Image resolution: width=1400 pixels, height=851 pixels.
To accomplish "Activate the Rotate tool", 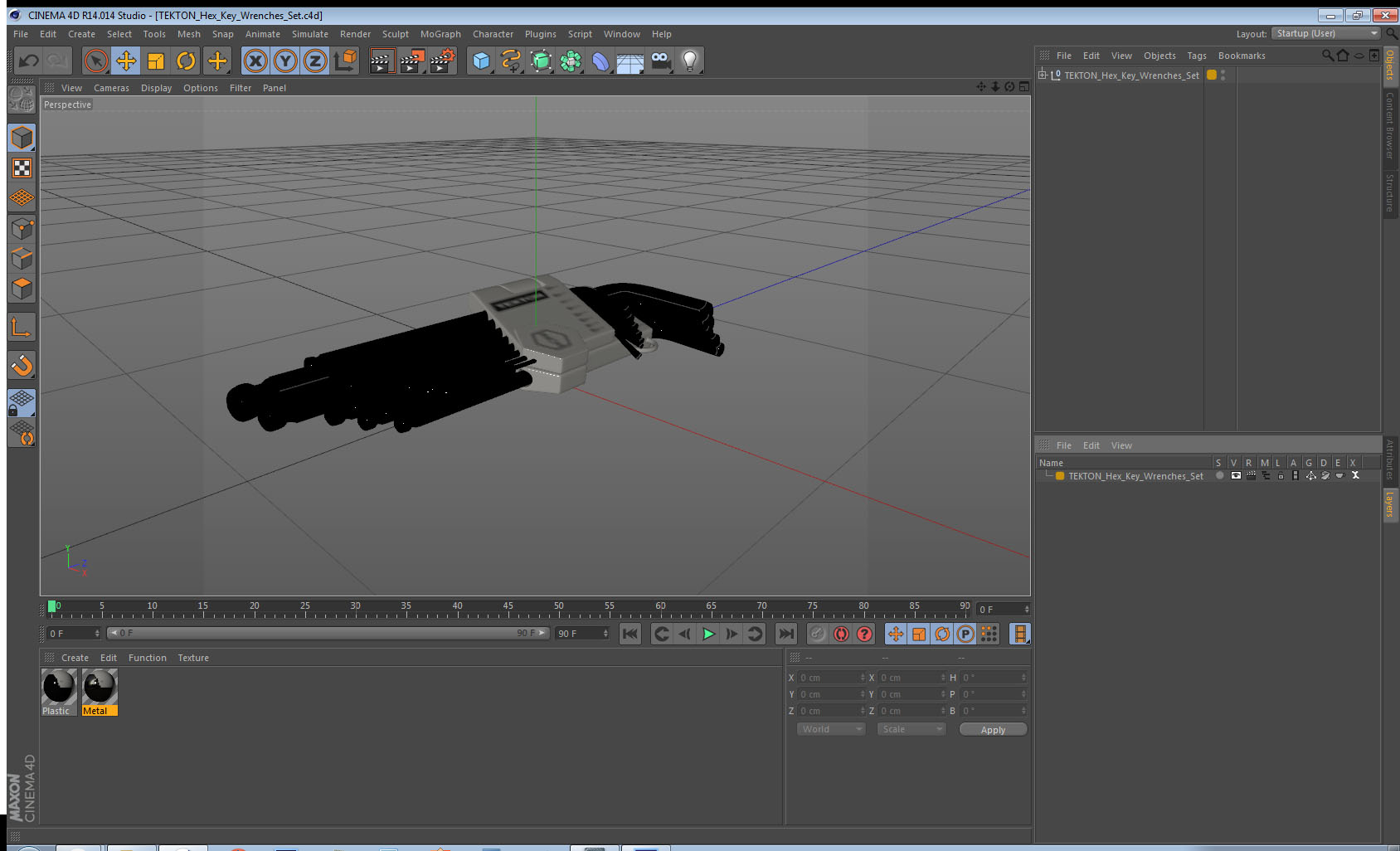I will pyautogui.click(x=187, y=61).
